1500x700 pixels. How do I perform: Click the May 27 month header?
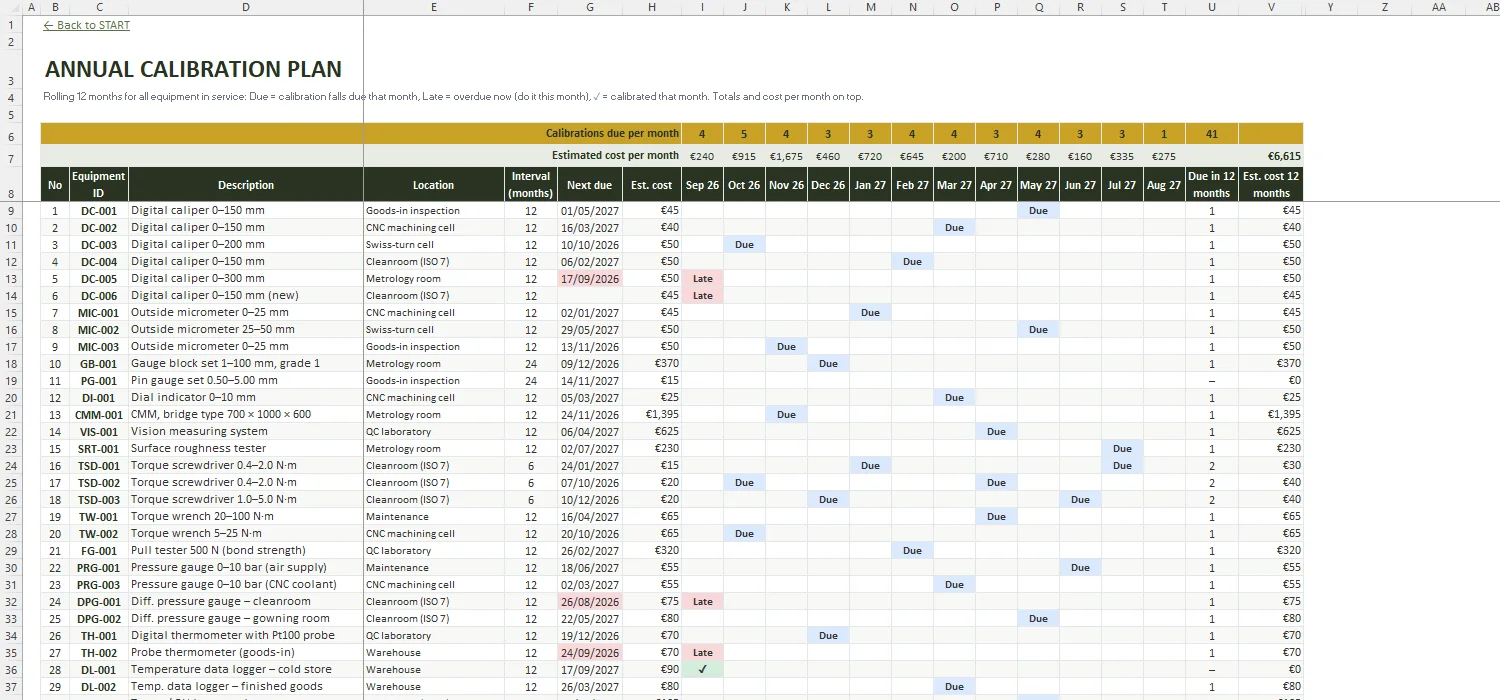tap(1038, 185)
